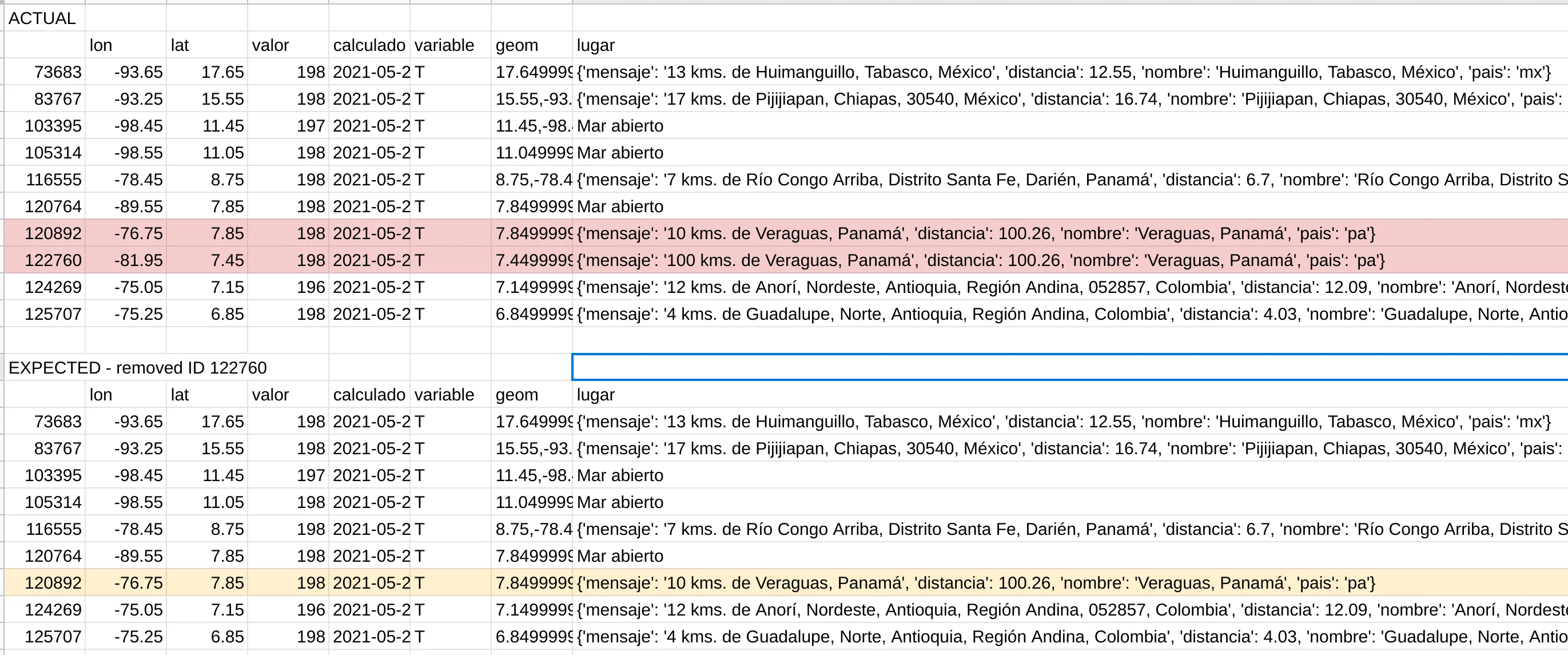Click lon -81.95 in the red row
Image resolution: width=1568 pixels, height=655 pixels.
click(138, 260)
